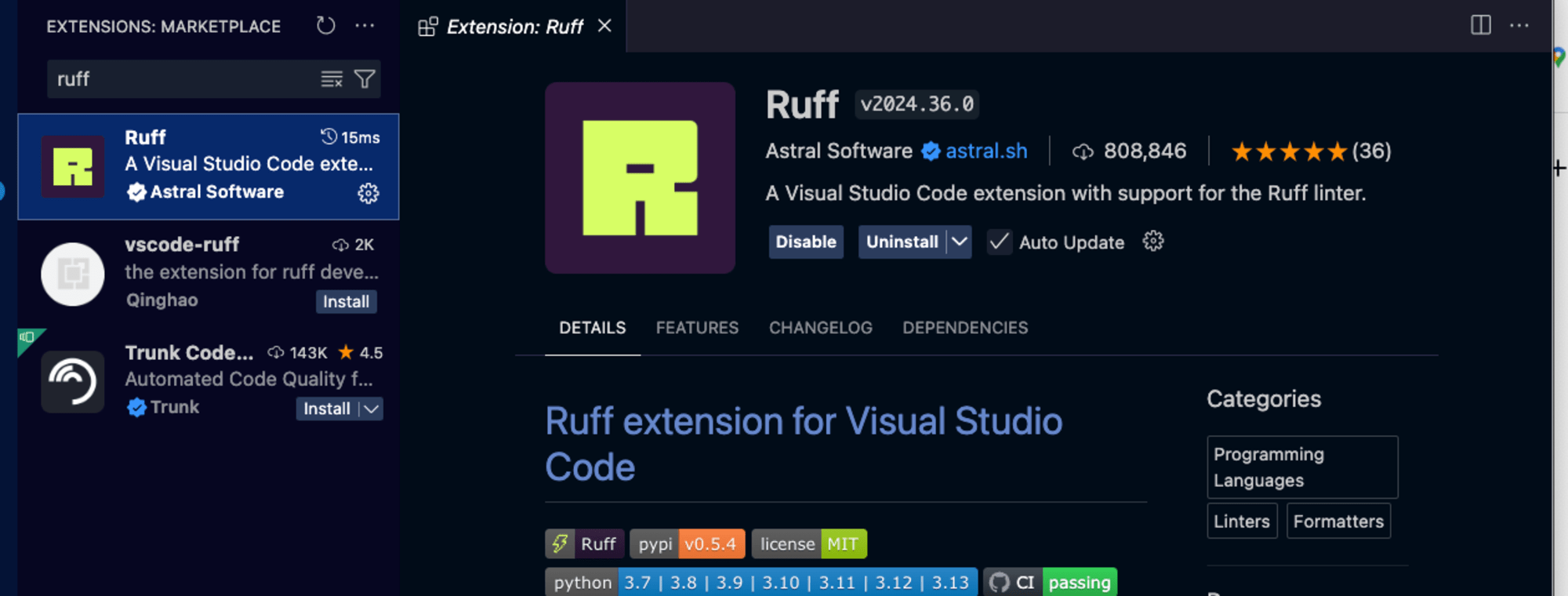Clear extension search results icon

pyautogui.click(x=332, y=79)
